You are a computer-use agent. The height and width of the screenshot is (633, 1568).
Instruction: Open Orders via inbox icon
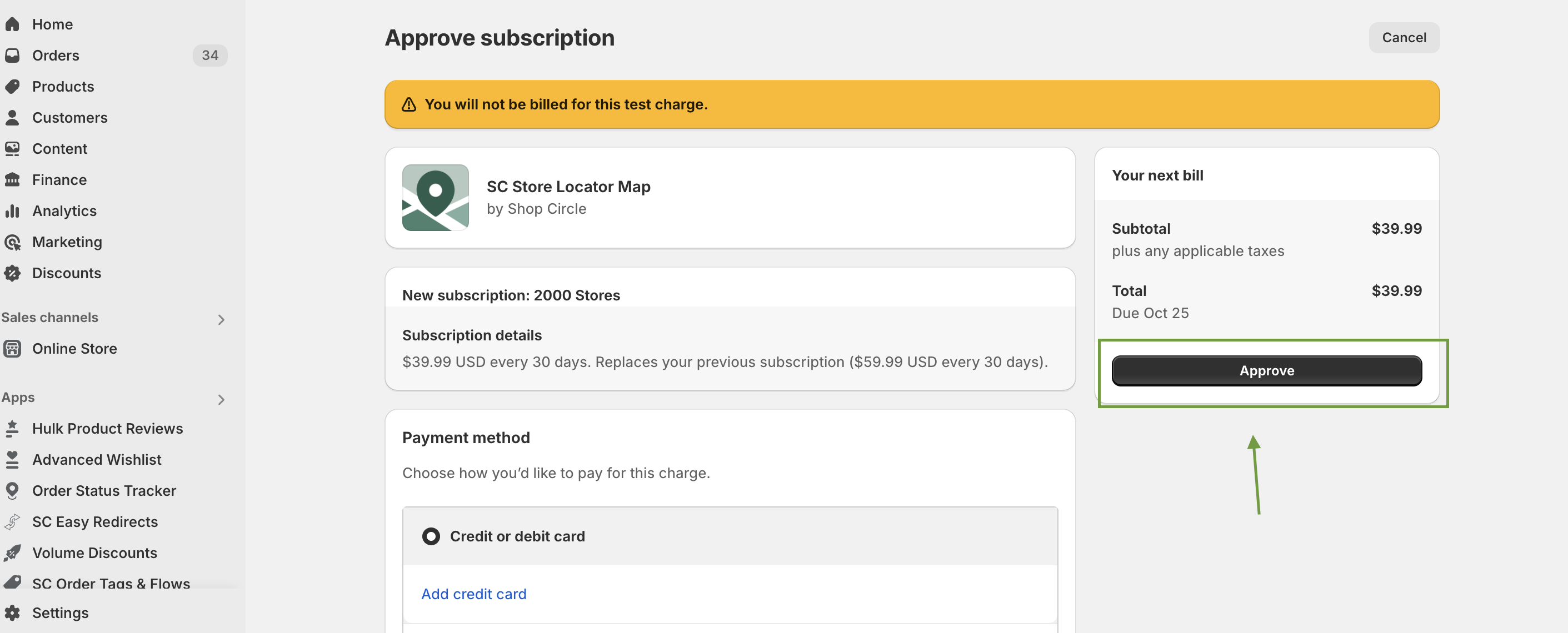pyautogui.click(x=12, y=56)
